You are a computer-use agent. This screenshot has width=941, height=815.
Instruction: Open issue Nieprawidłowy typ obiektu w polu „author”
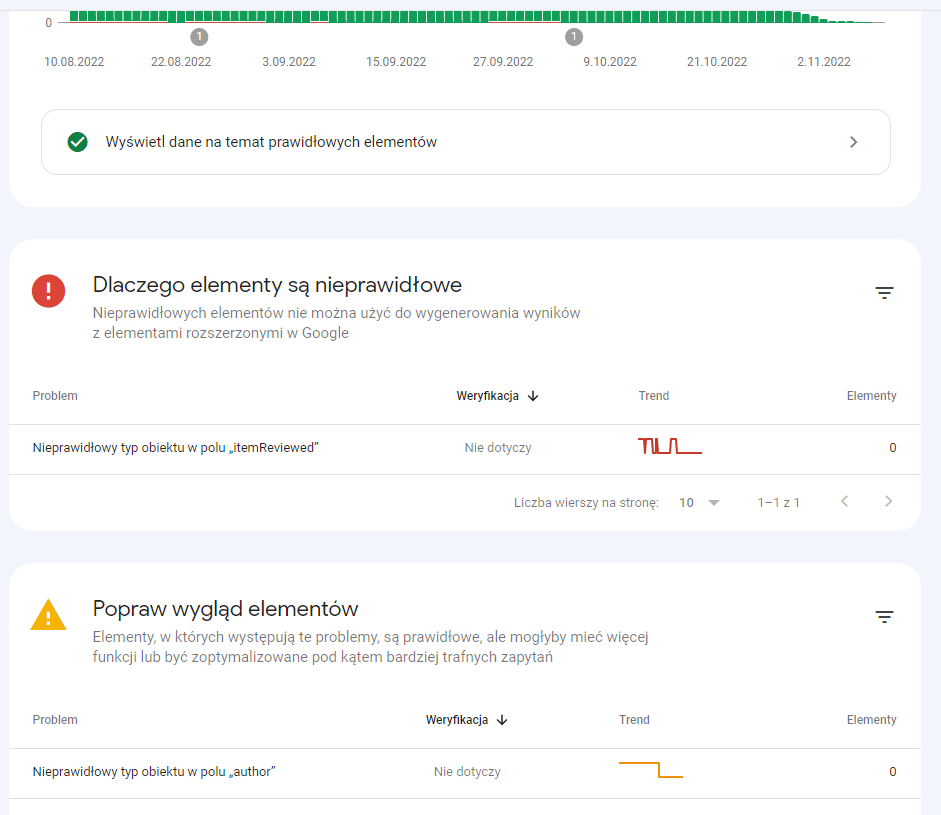tap(154, 772)
